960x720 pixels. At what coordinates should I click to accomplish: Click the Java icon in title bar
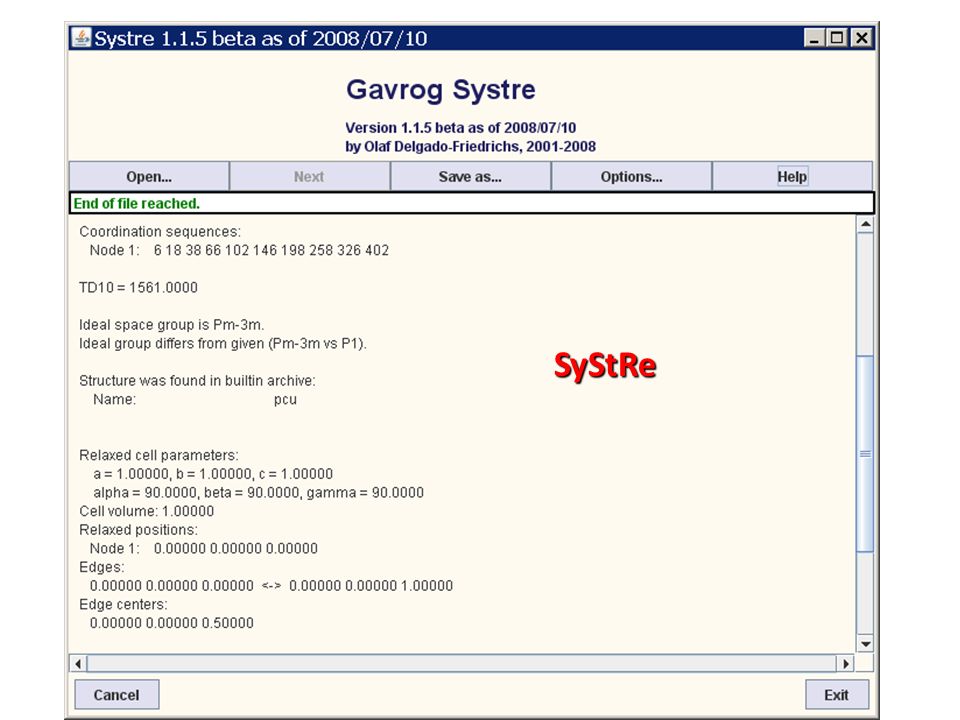click(x=81, y=37)
